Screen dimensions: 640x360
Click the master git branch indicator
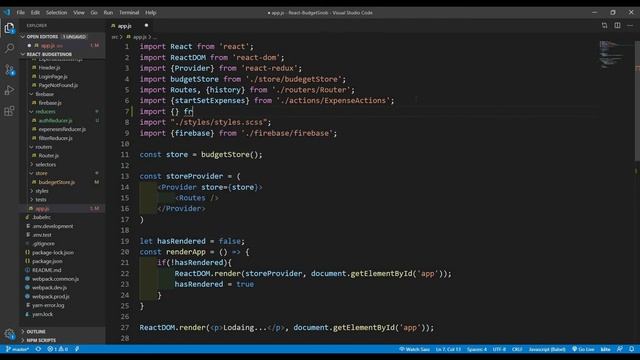pos(17,349)
